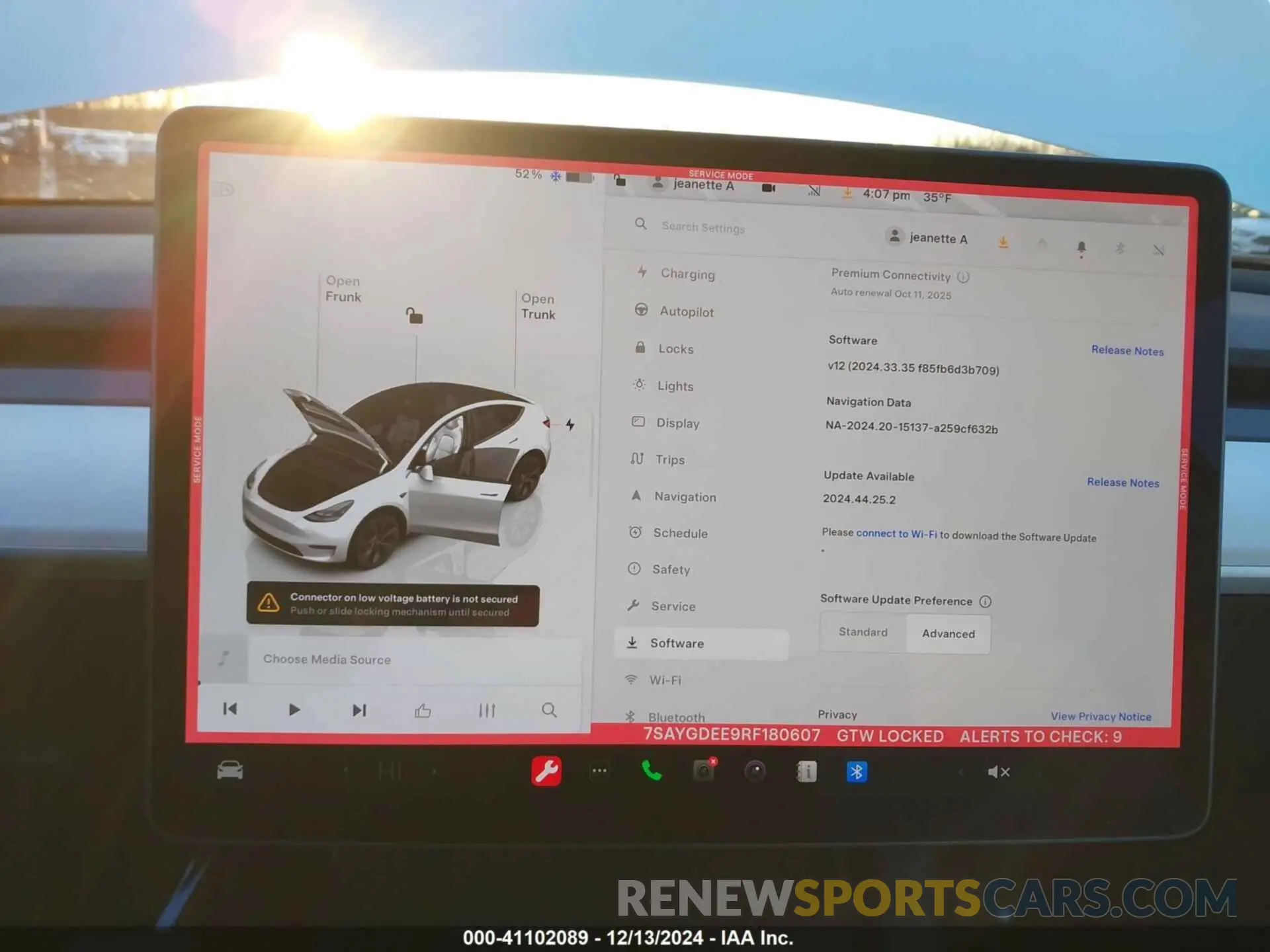
Task: Select the Standard update preference
Action: (x=863, y=632)
